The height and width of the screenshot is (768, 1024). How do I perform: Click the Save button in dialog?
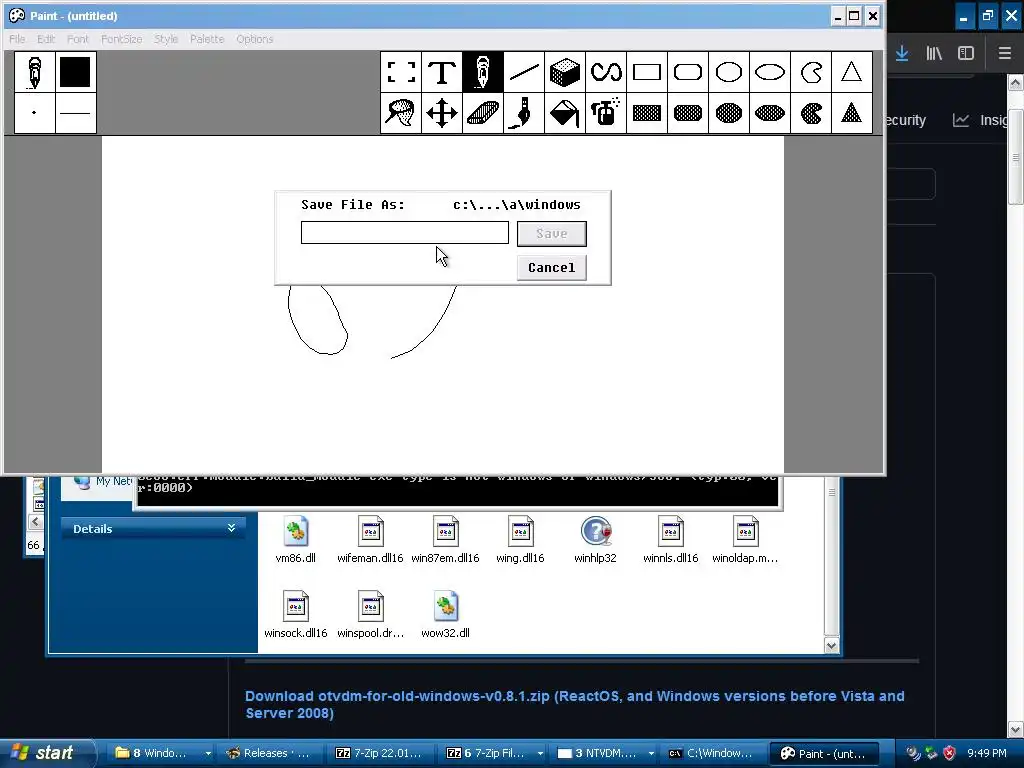[x=552, y=234]
